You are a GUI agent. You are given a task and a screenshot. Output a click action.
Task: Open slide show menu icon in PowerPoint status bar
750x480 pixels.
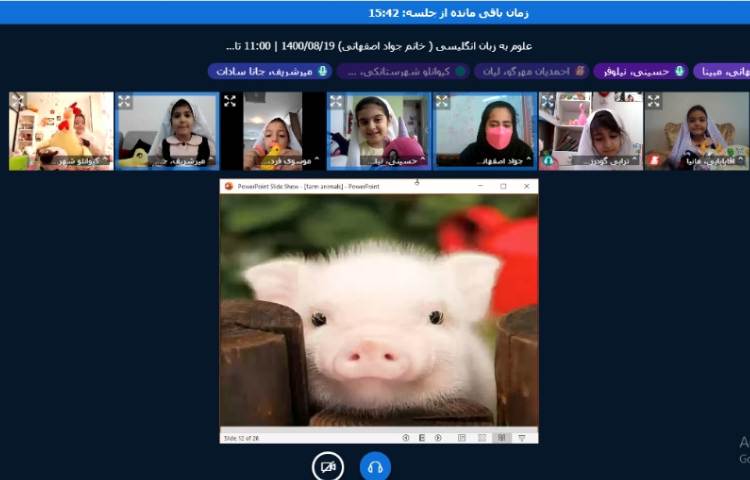[x=422, y=437]
